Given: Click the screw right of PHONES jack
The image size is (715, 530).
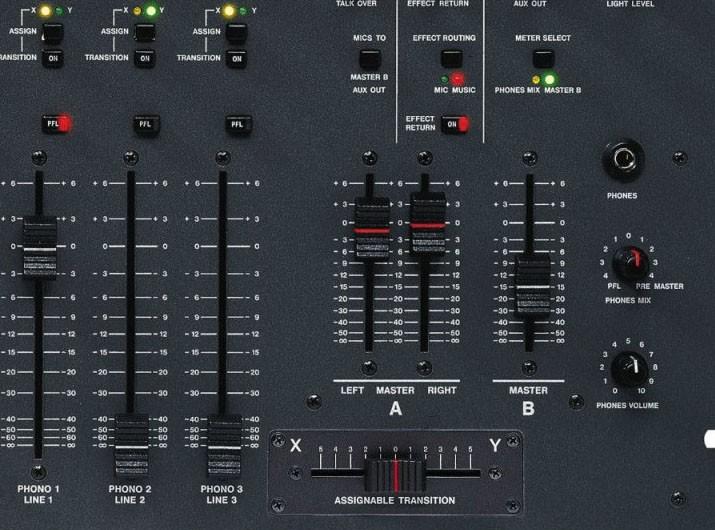Looking at the screenshot, I should (679, 158).
